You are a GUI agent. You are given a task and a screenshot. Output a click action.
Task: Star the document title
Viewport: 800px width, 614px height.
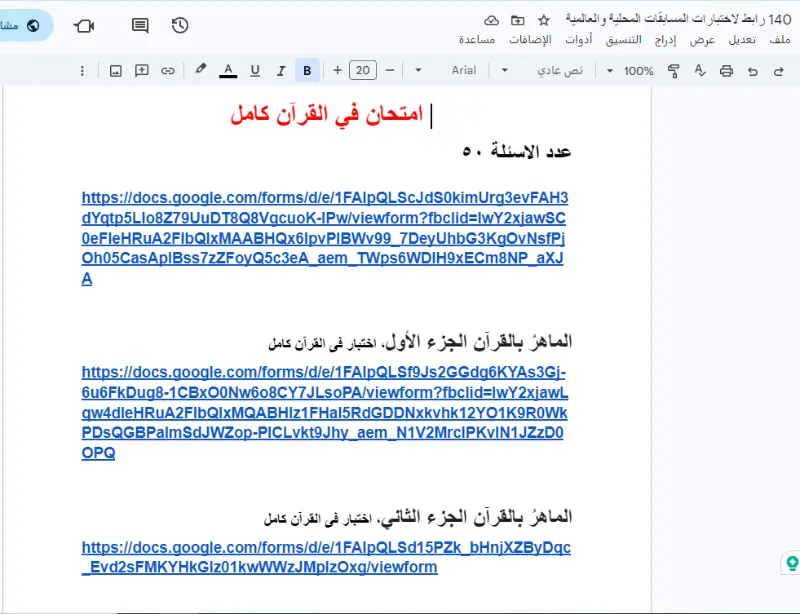click(544, 20)
